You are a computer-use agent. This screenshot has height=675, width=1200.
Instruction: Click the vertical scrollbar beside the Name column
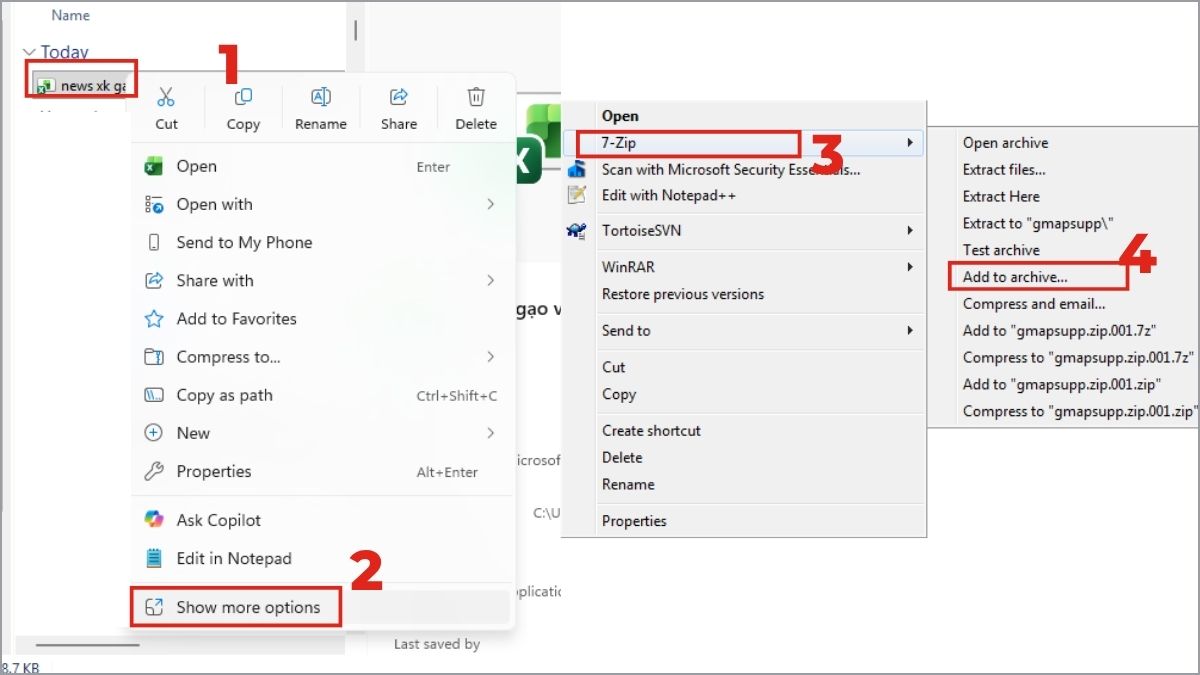tap(354, 30)
